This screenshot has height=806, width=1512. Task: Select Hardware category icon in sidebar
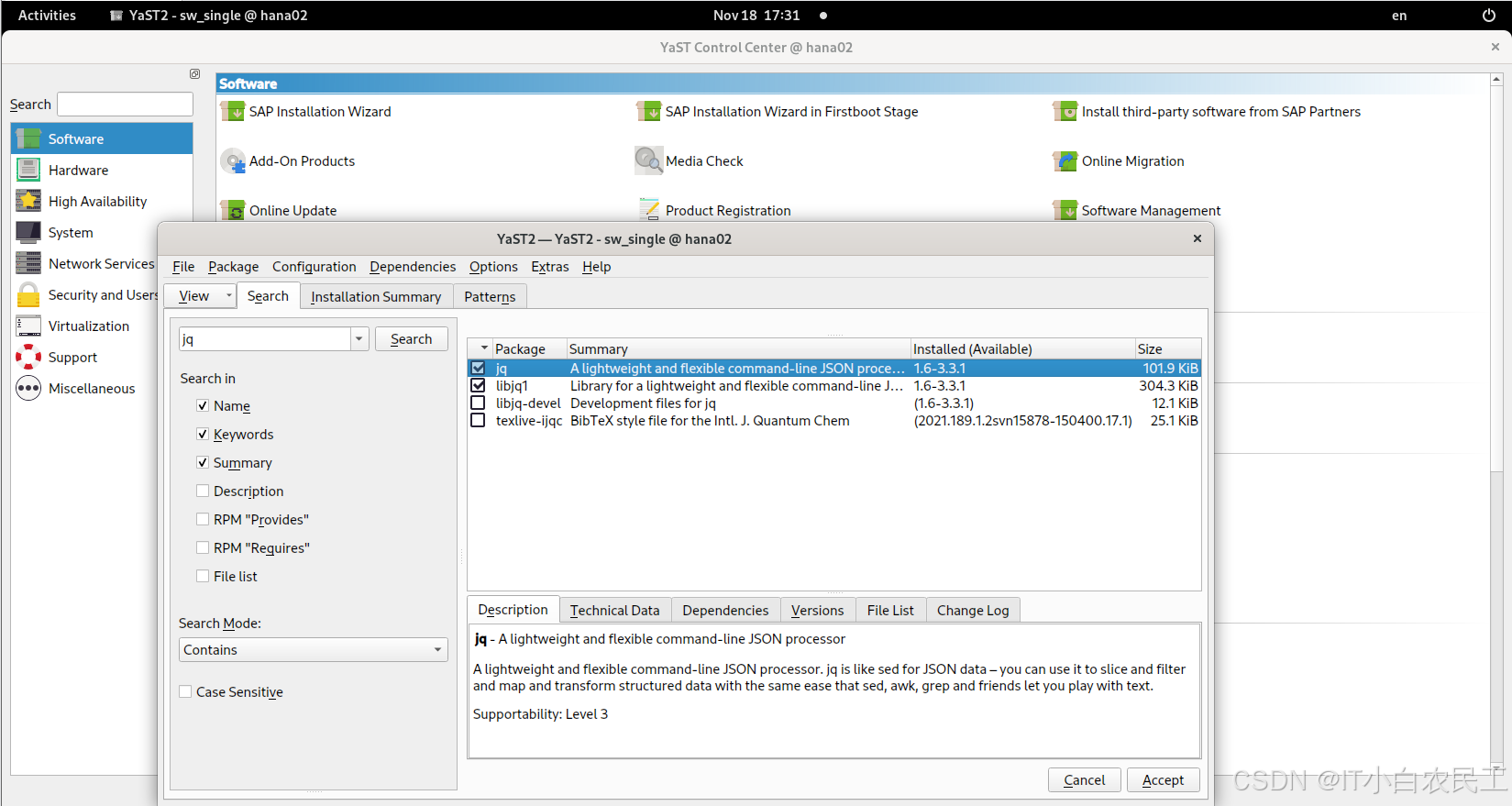coord(28,170)
